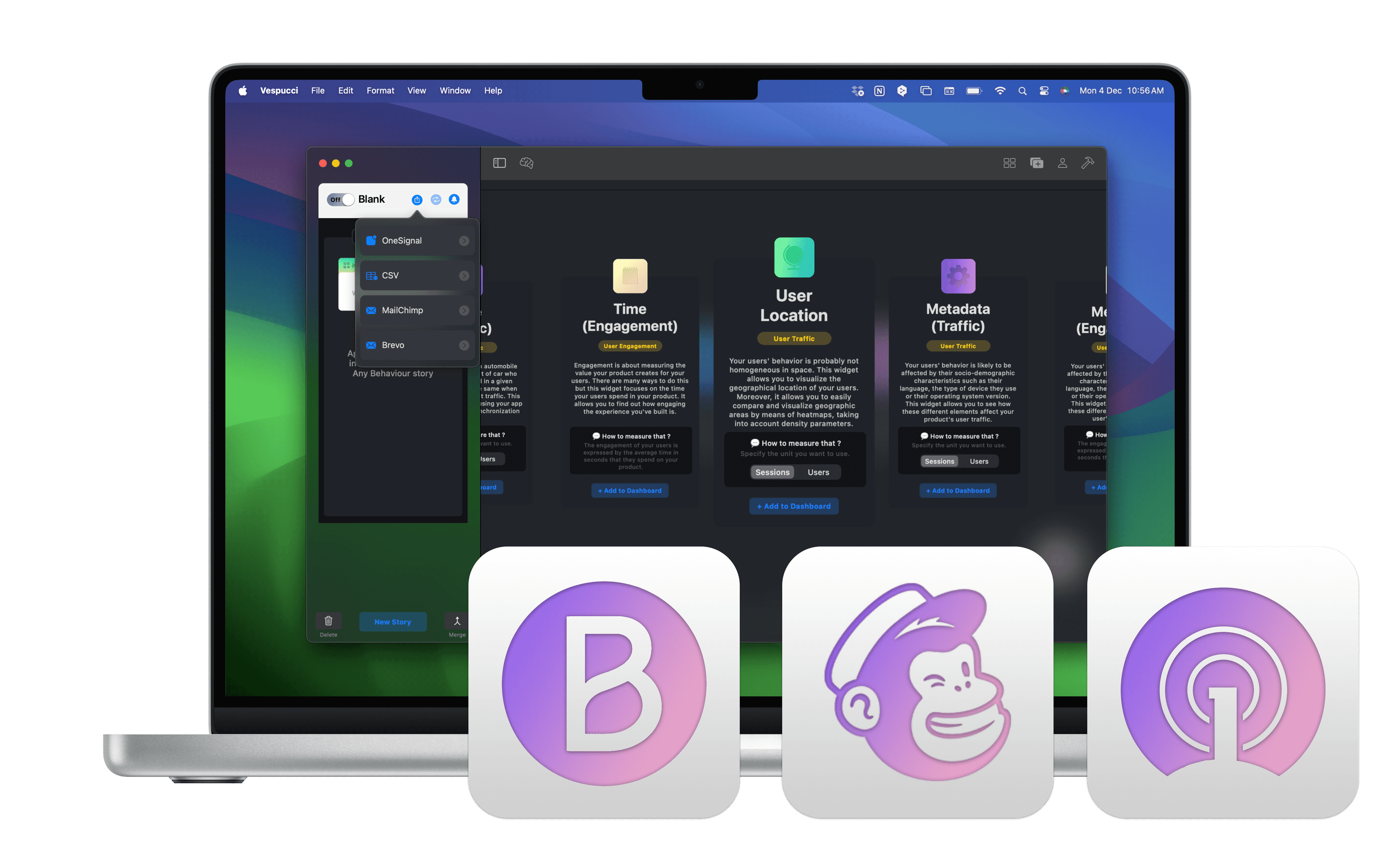Expand the MailChimp row chevron
Image resolution: width=1400 pixels, height=846 pixels.
464,311
